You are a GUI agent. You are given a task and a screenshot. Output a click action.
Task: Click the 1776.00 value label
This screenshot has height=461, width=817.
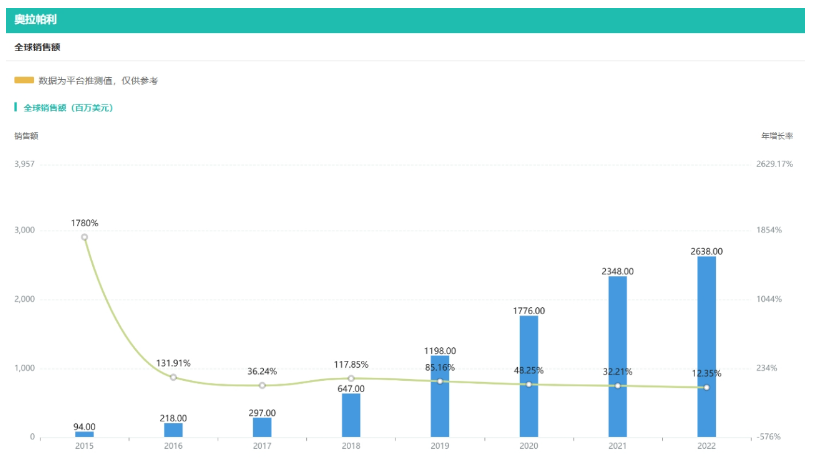point(529,311)
